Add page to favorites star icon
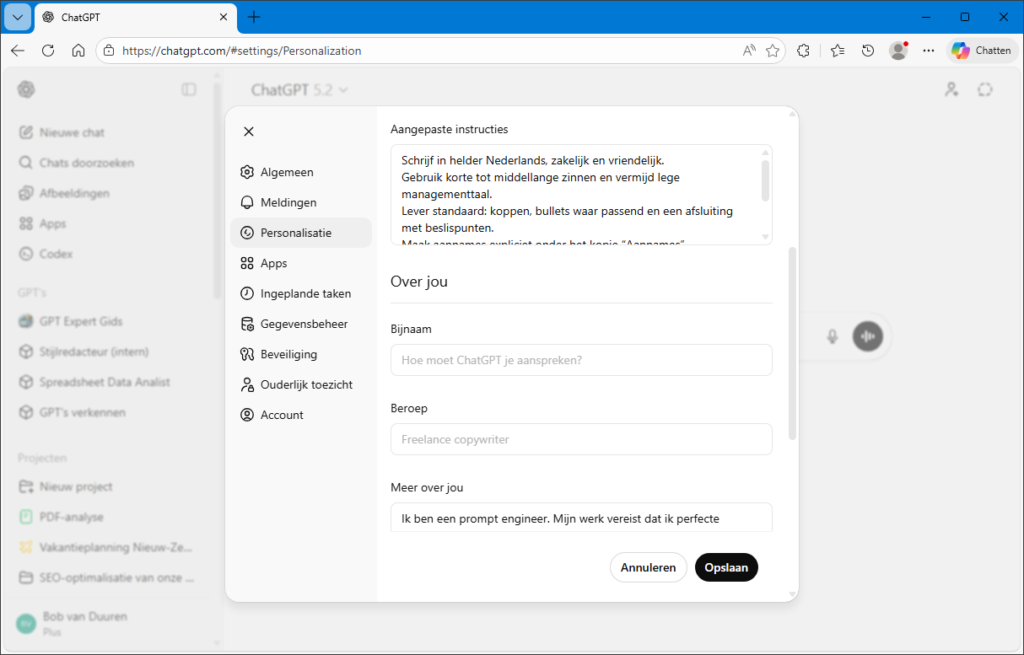 pos(773,50)
